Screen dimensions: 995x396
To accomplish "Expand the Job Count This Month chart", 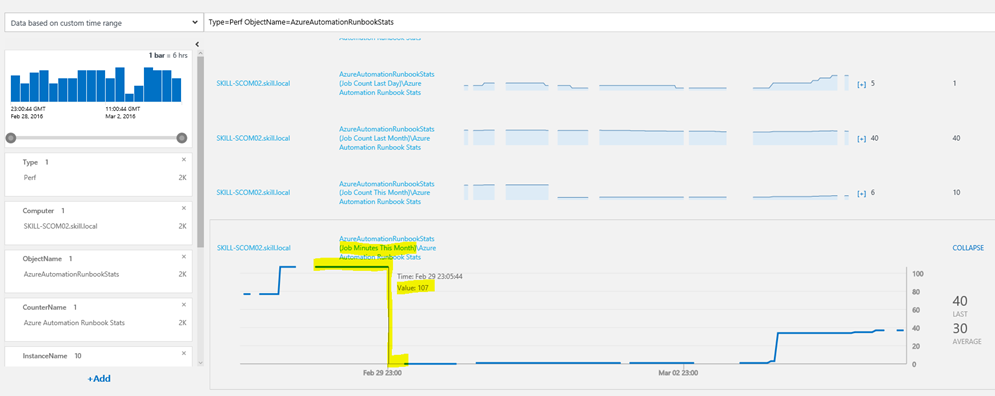I will (862, 193).
